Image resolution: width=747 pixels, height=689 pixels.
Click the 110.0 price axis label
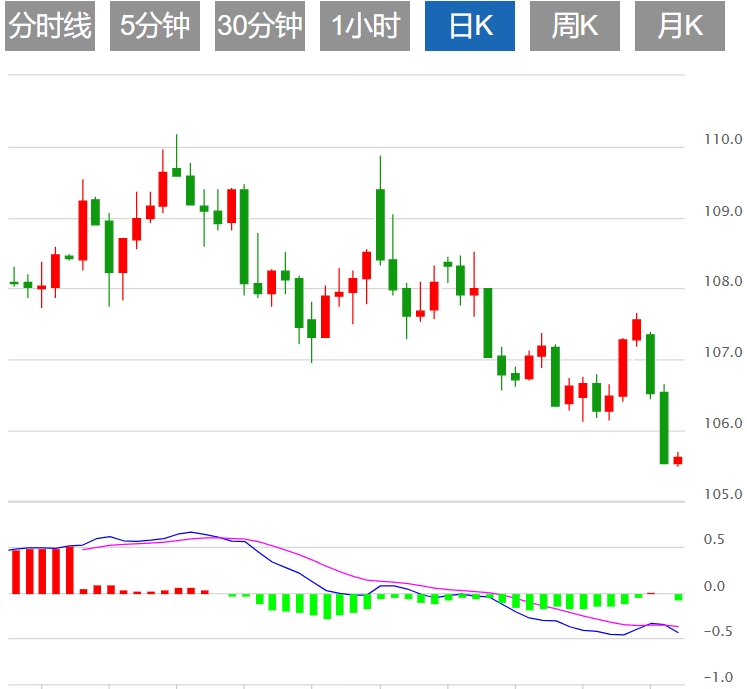pos(723,139)
